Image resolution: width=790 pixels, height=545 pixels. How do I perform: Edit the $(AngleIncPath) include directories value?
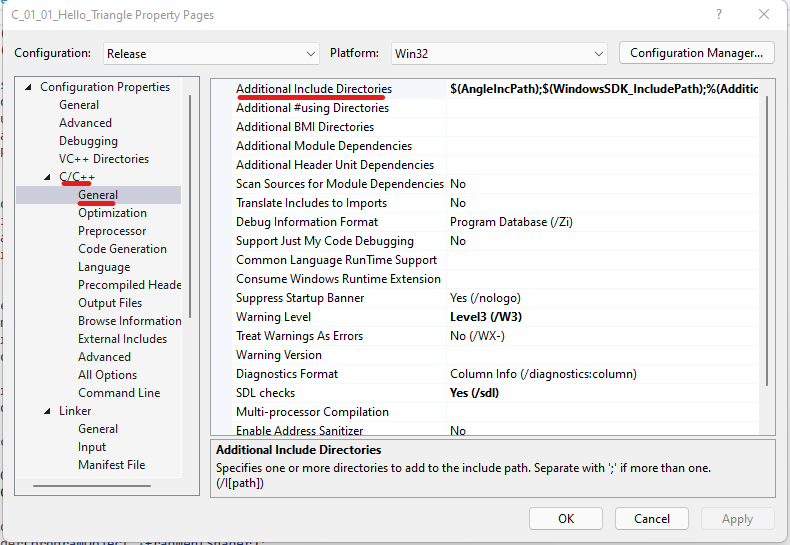(604, 89)
